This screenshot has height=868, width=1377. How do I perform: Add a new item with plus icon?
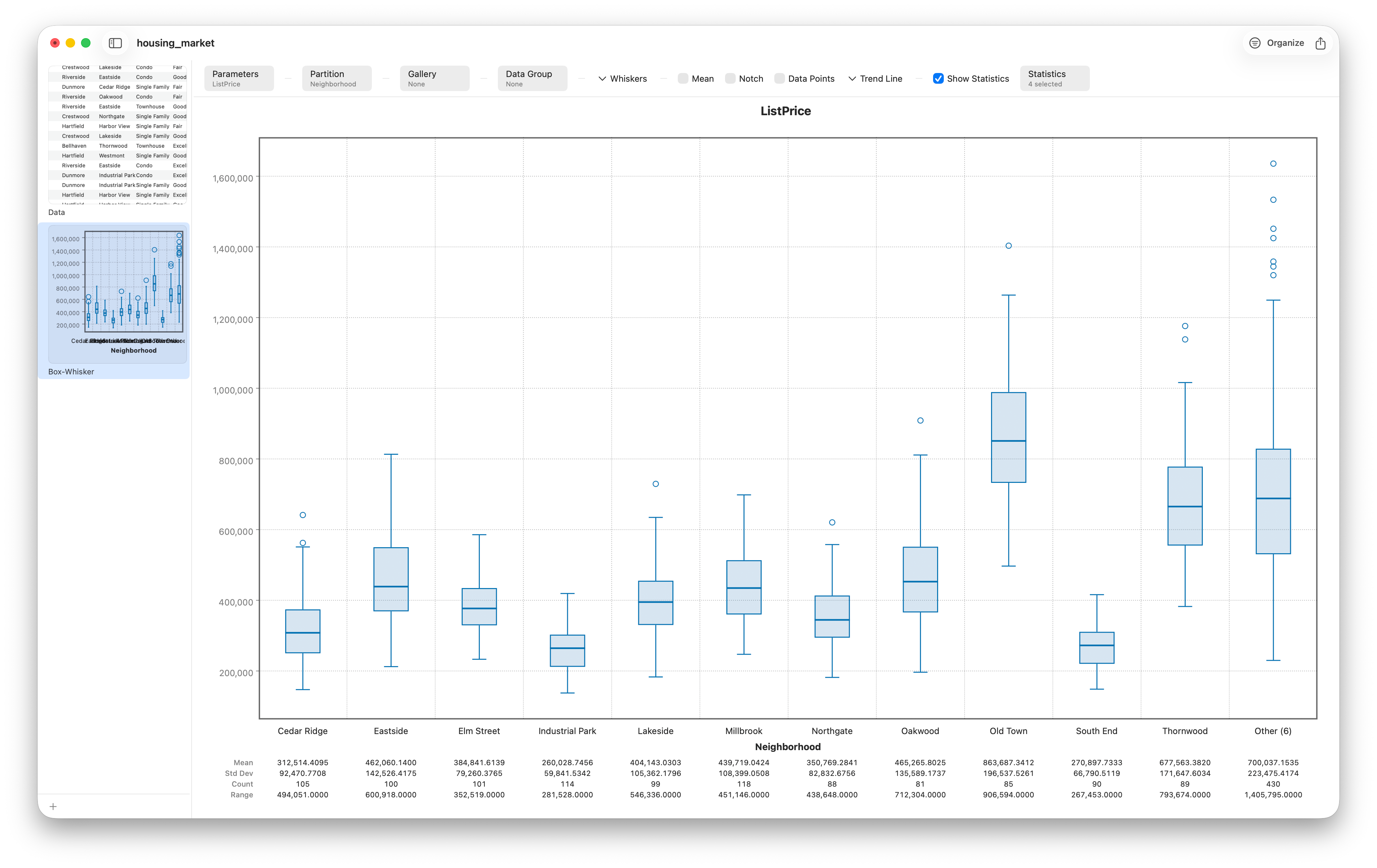pyautogui.click(x=53, y=806)
